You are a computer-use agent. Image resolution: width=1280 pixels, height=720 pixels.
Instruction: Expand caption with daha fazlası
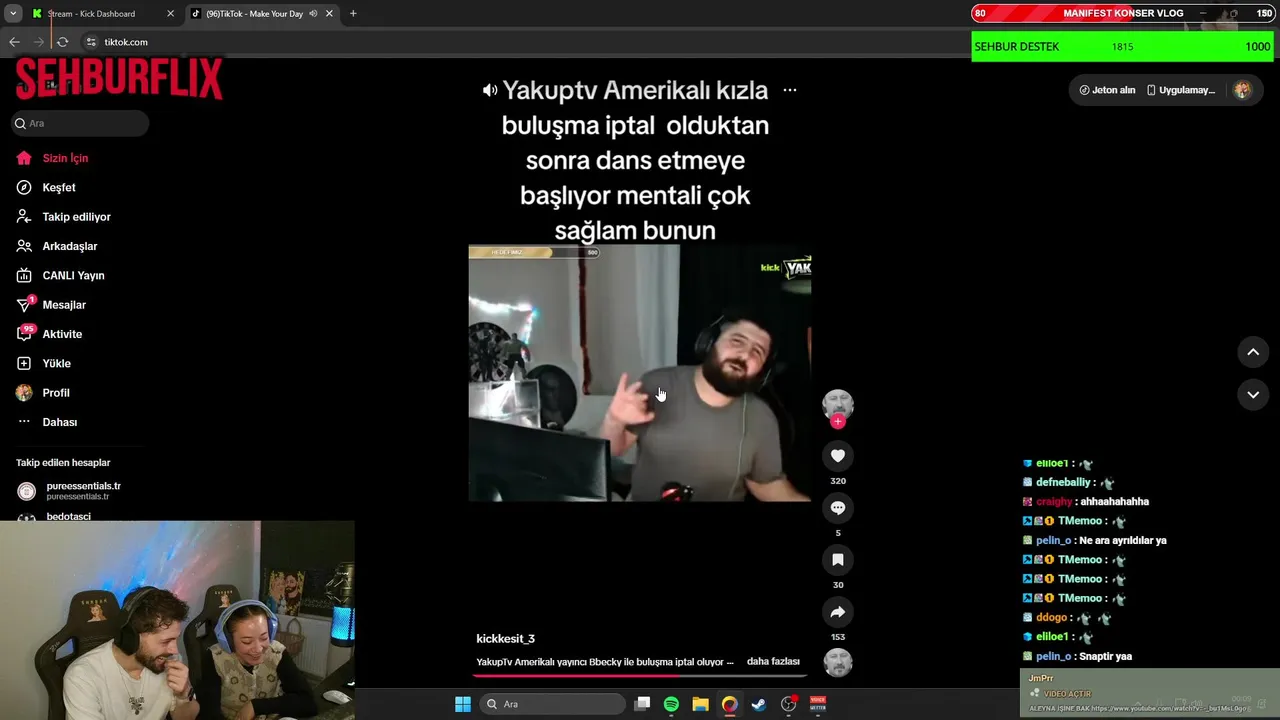tap(773, 662)
